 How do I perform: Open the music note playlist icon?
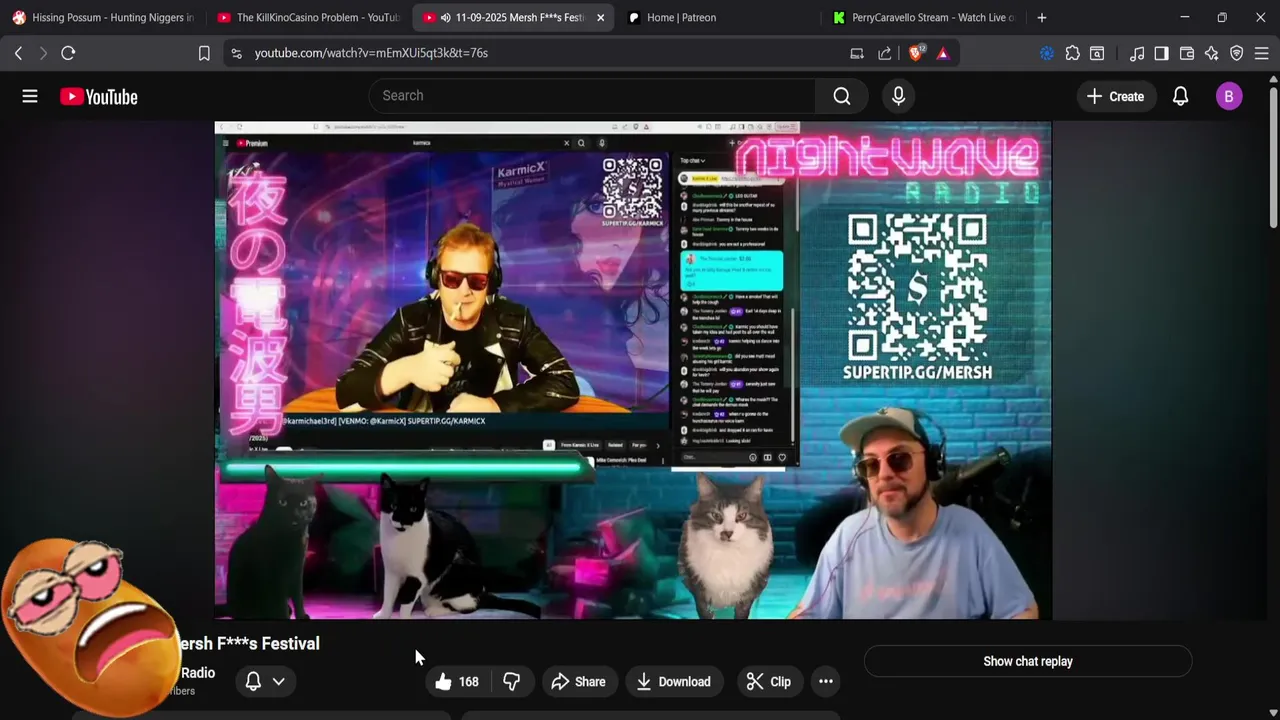point(1137,53)
